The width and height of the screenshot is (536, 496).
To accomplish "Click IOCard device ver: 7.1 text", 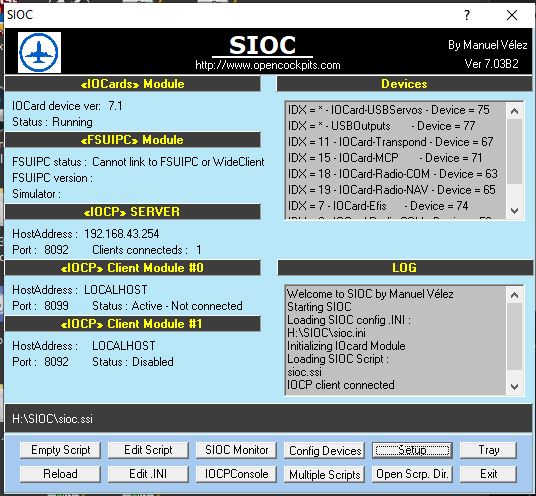I will coord(67,106).
